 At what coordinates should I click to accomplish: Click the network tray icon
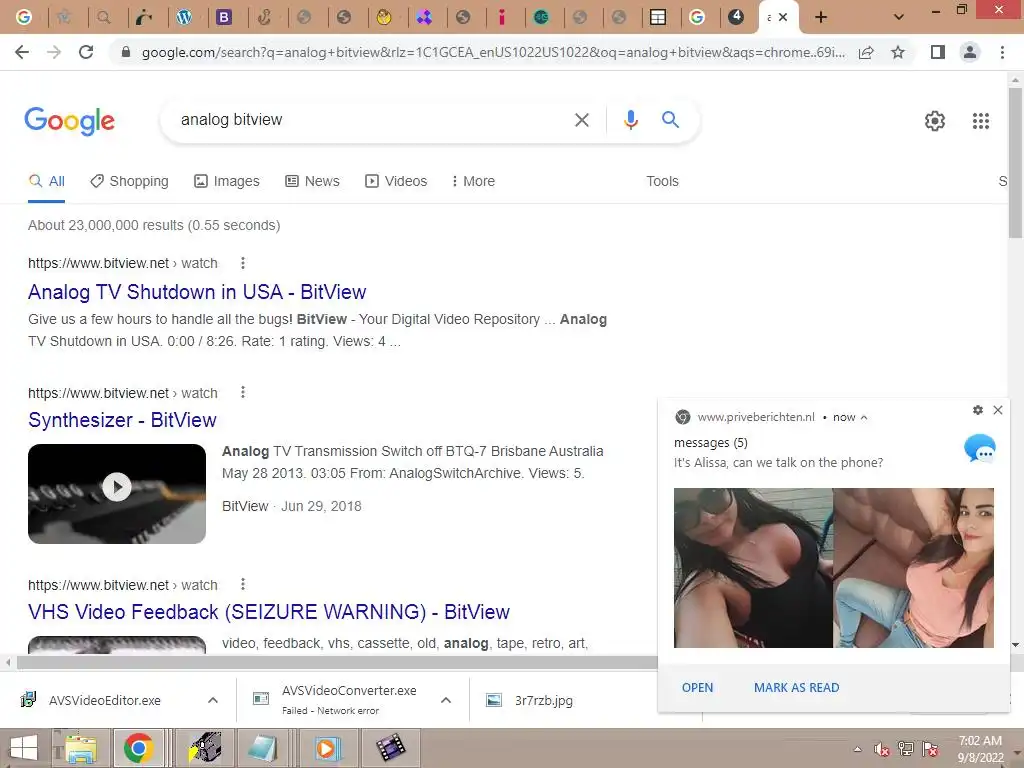point(906,749)
